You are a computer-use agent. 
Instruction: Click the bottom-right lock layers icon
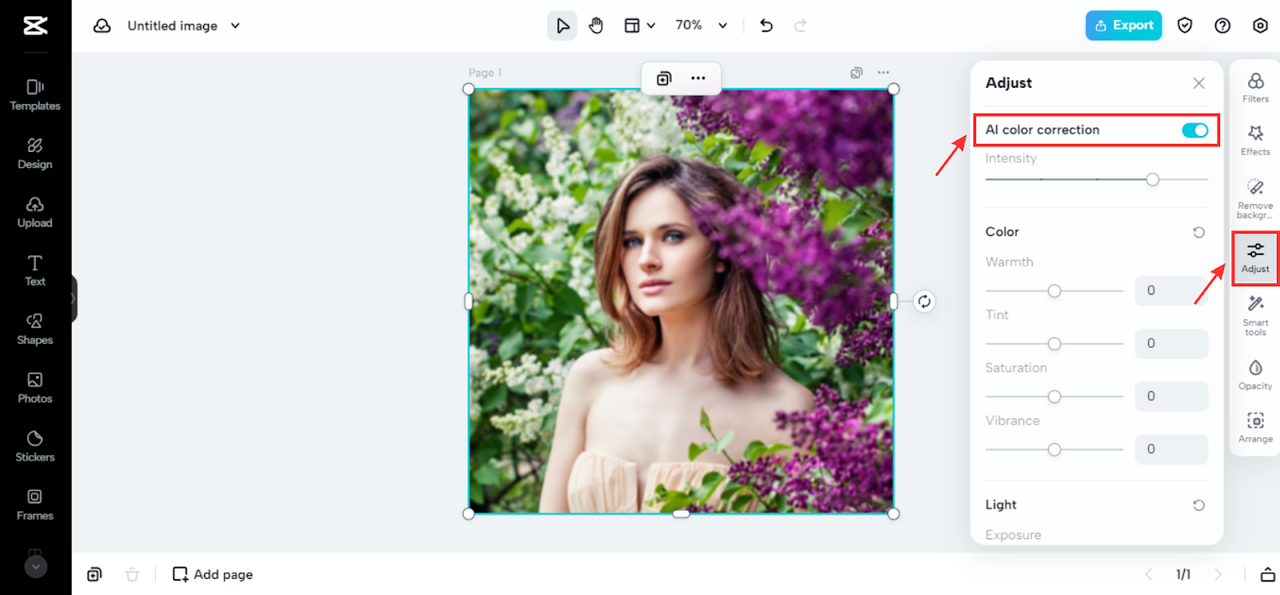pos(1267,574)
